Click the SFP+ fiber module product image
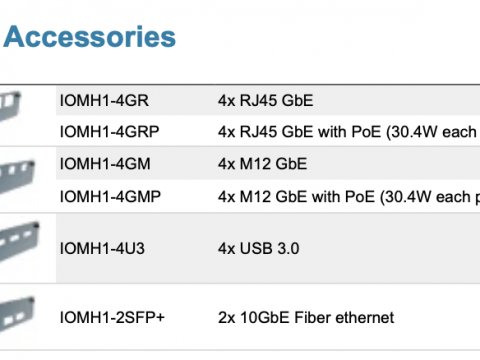The image size is (480, 360). tap(17, 314)
